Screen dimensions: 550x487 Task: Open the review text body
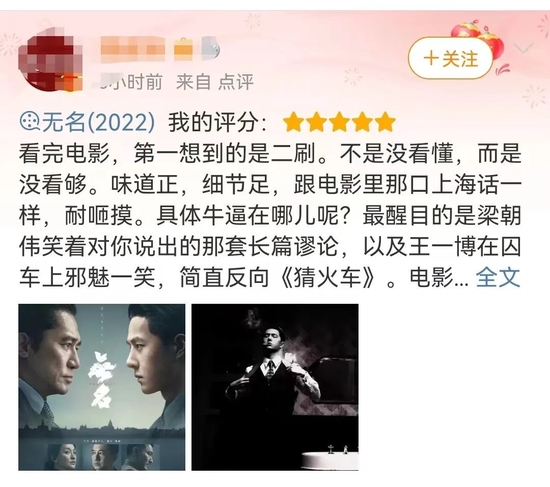269,215
